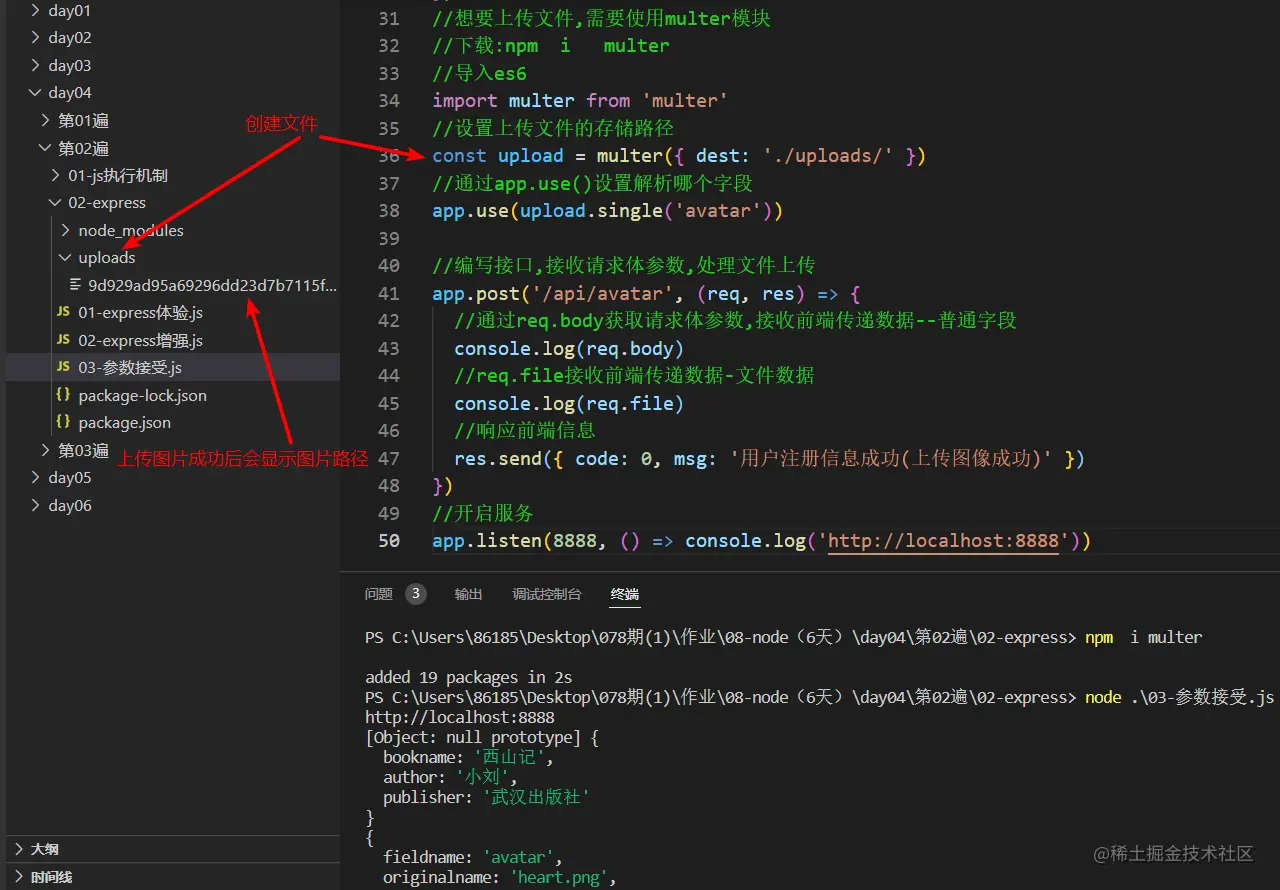Expand the day02 folder chevron
Image resolution: width=1280 pixels, height=890 pixels.
pos(35,38)
